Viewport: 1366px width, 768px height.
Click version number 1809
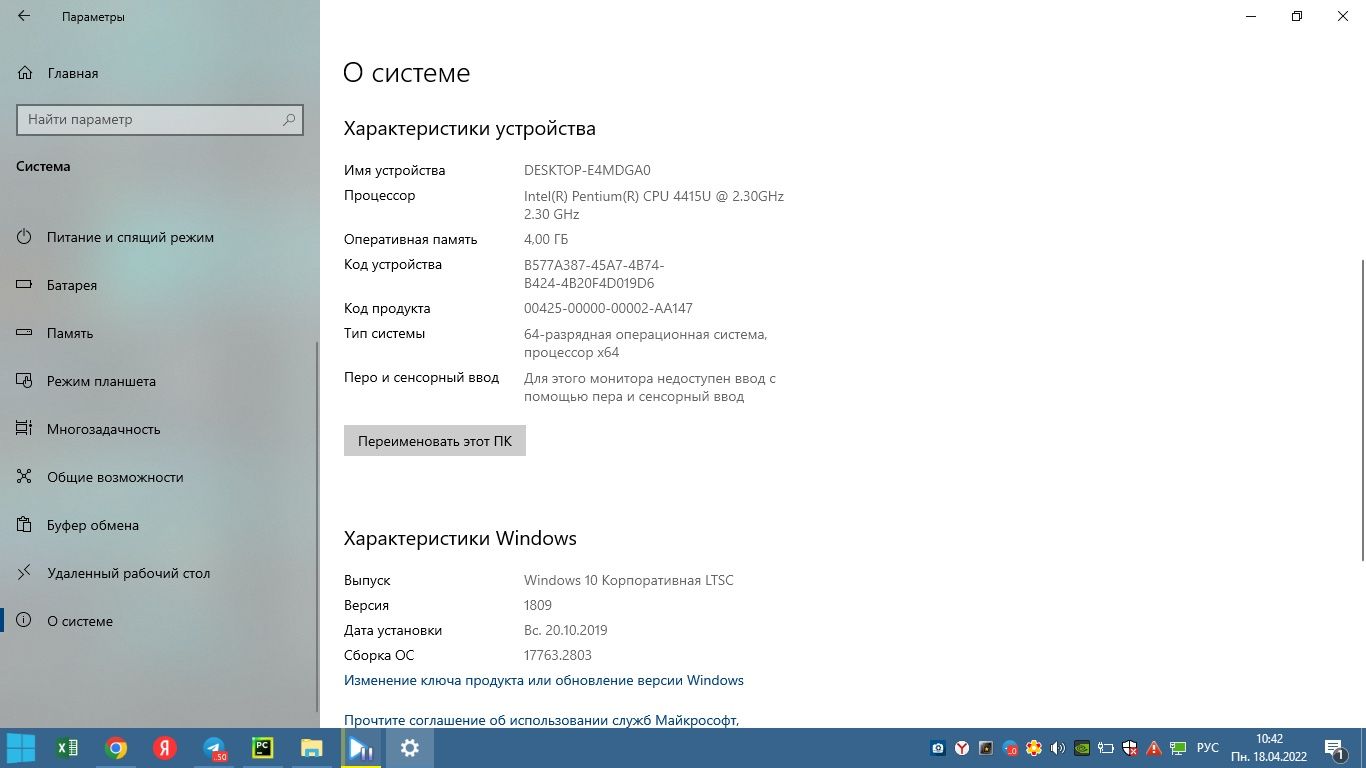pos(538,605)
